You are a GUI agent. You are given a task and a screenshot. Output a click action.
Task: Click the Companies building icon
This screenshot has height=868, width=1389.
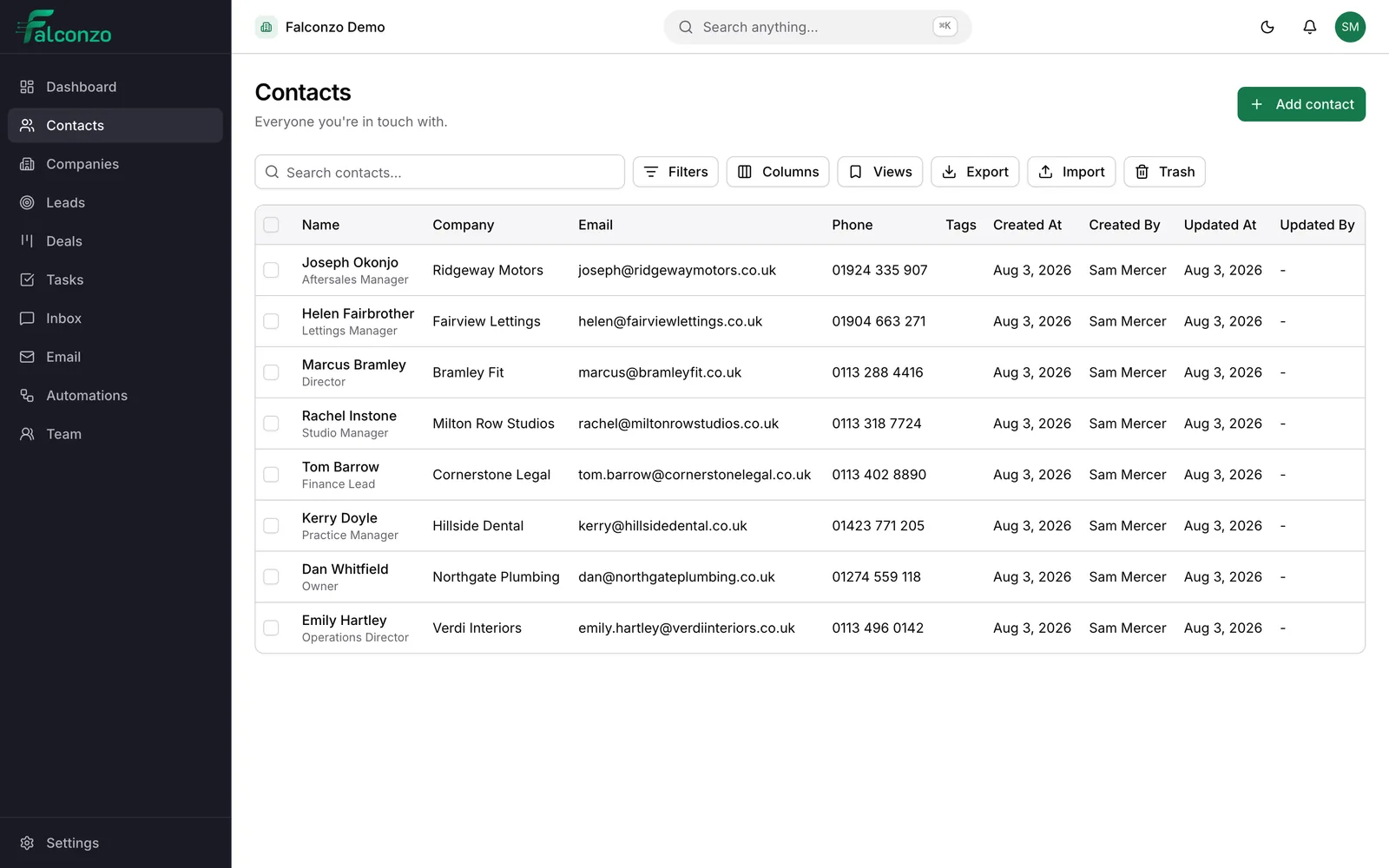(x=27, y=164)
